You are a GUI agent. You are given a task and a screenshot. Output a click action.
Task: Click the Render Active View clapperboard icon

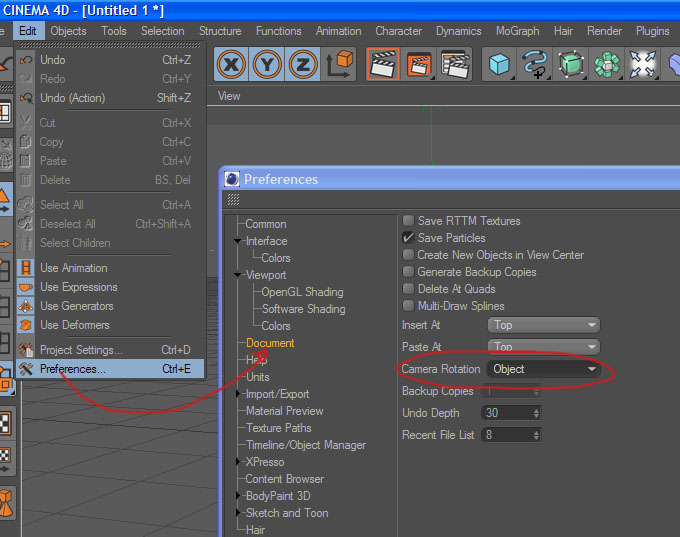(x=382, y=65)
